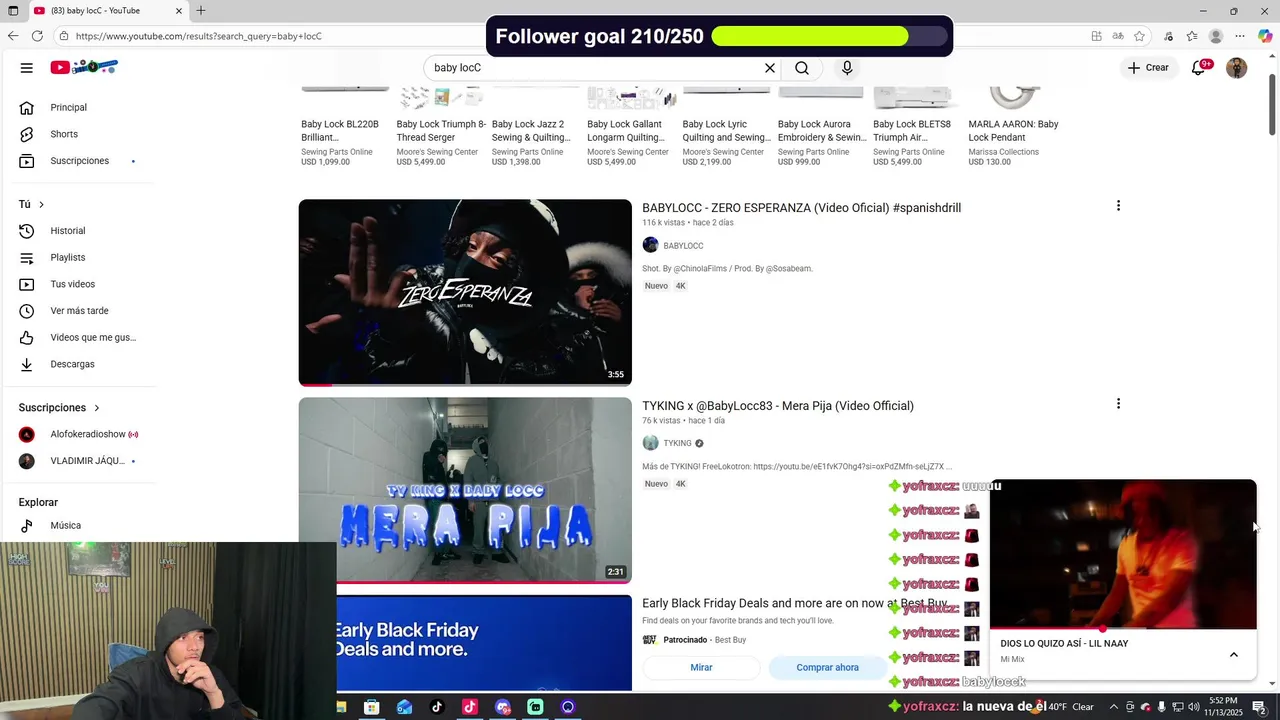Click the DIOS LO QUIZO ASÍ miniplayer title

(x=1064, y=644)
